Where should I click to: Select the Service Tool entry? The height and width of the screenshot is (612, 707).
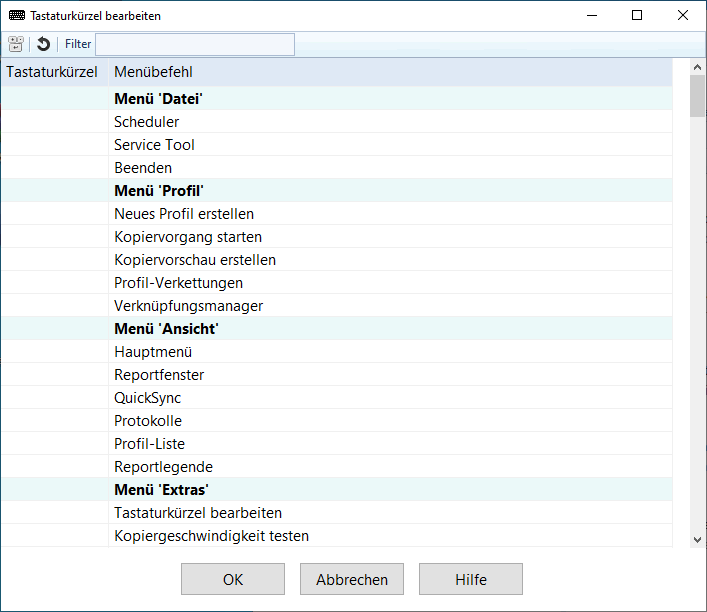click(154, 145)
